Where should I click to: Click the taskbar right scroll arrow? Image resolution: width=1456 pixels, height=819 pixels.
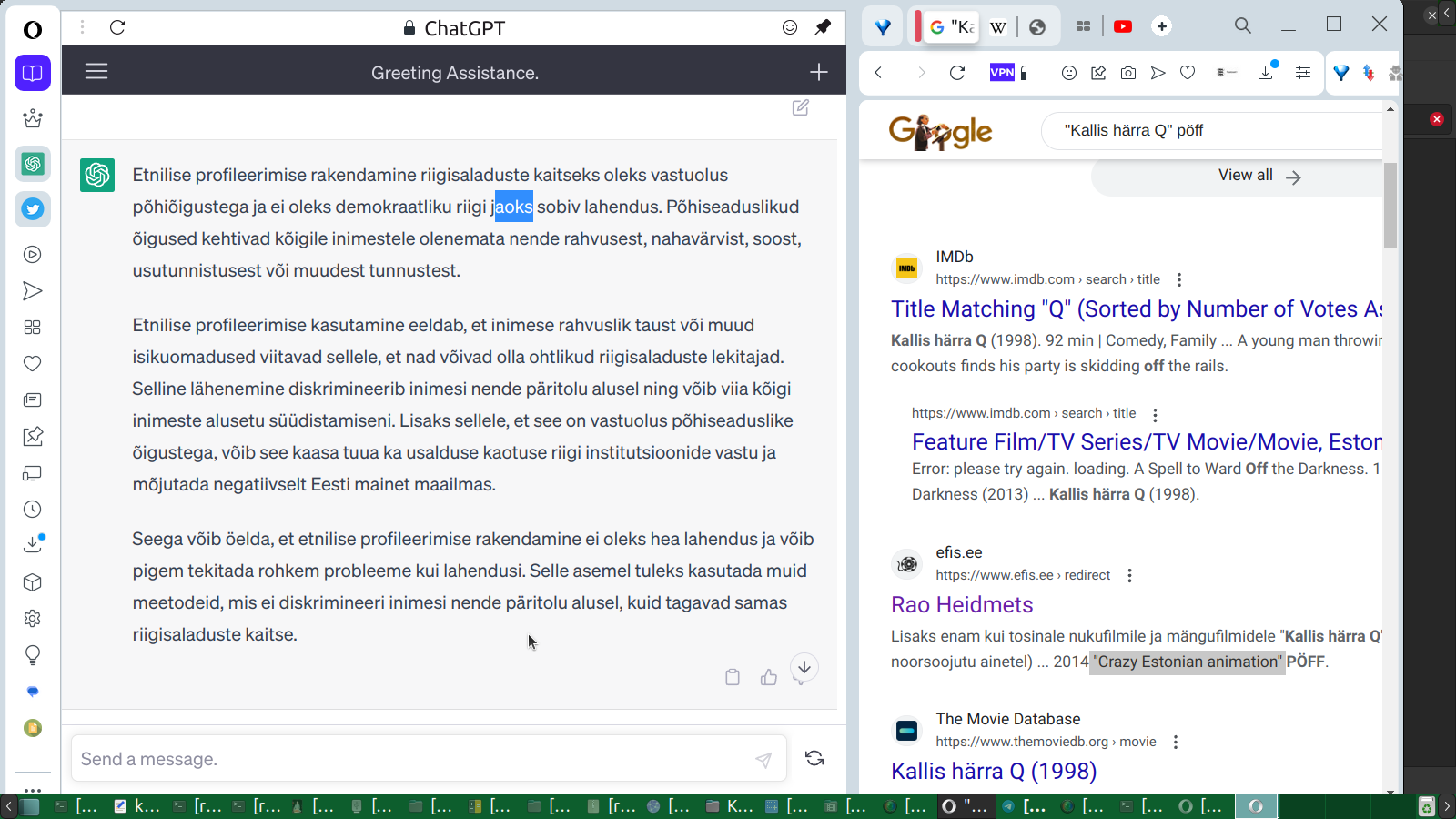pyautogui.click(x=1447, y=806)
